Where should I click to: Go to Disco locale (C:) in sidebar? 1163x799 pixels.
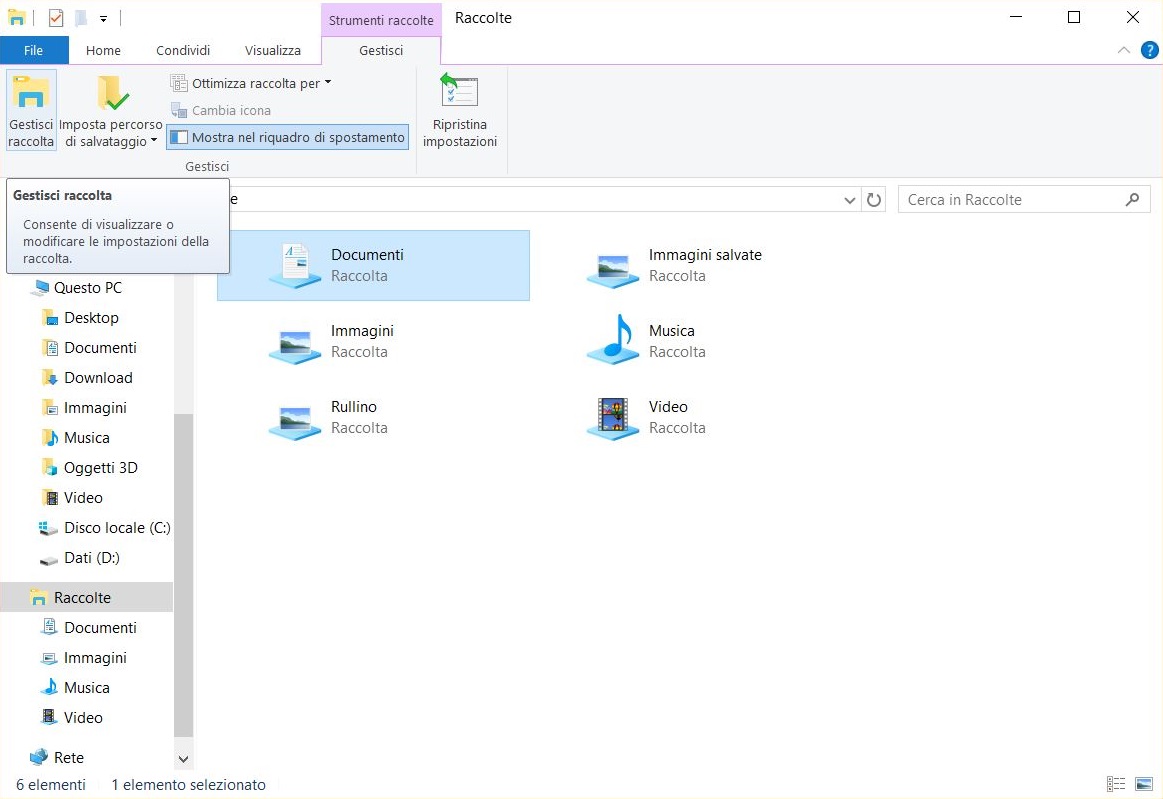coord(116,528)
